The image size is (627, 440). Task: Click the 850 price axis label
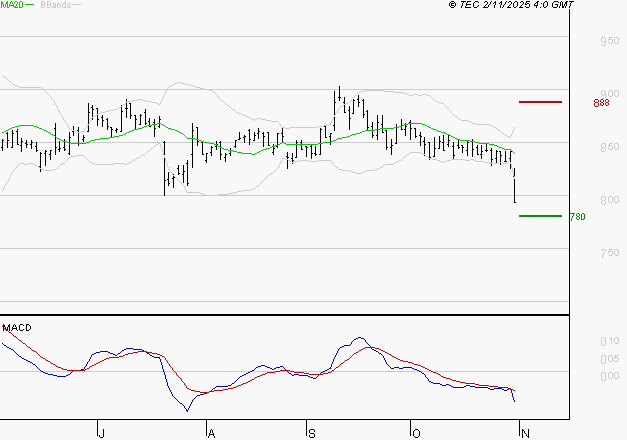click(x=609, y=147)
